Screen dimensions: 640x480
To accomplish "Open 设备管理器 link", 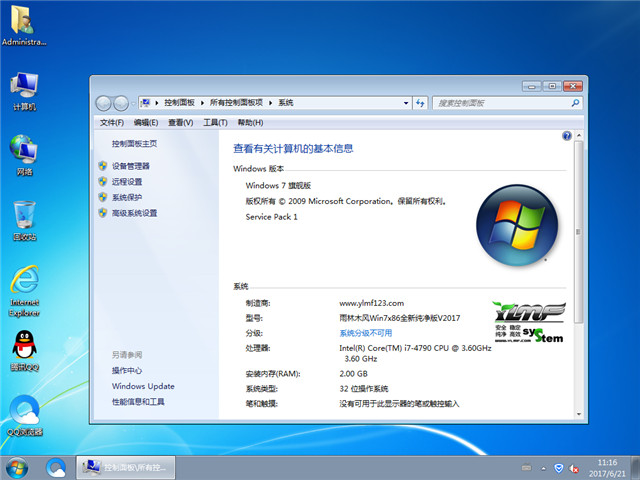I will coord(131,166).
